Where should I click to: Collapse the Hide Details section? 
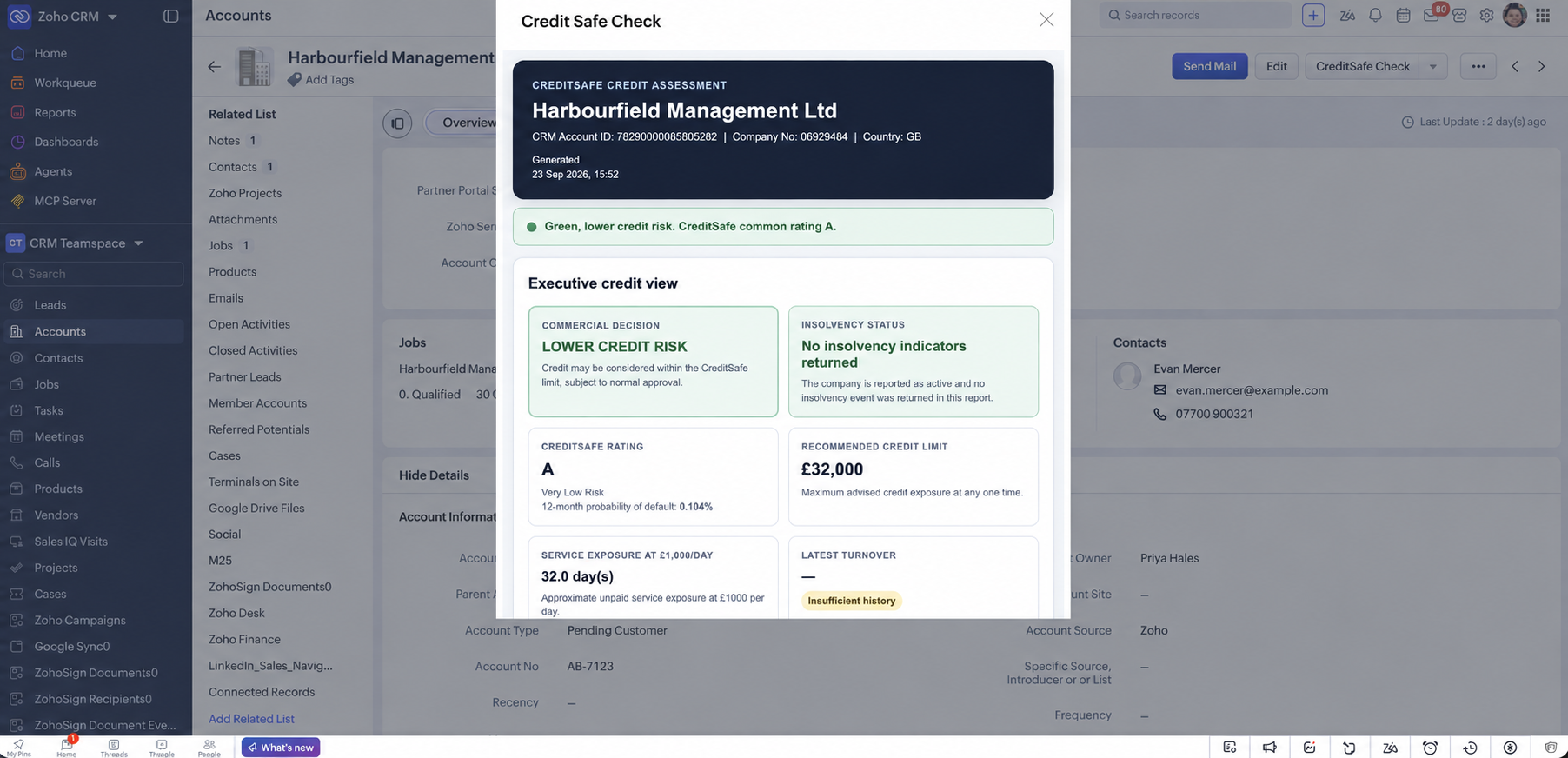[434, 475]
